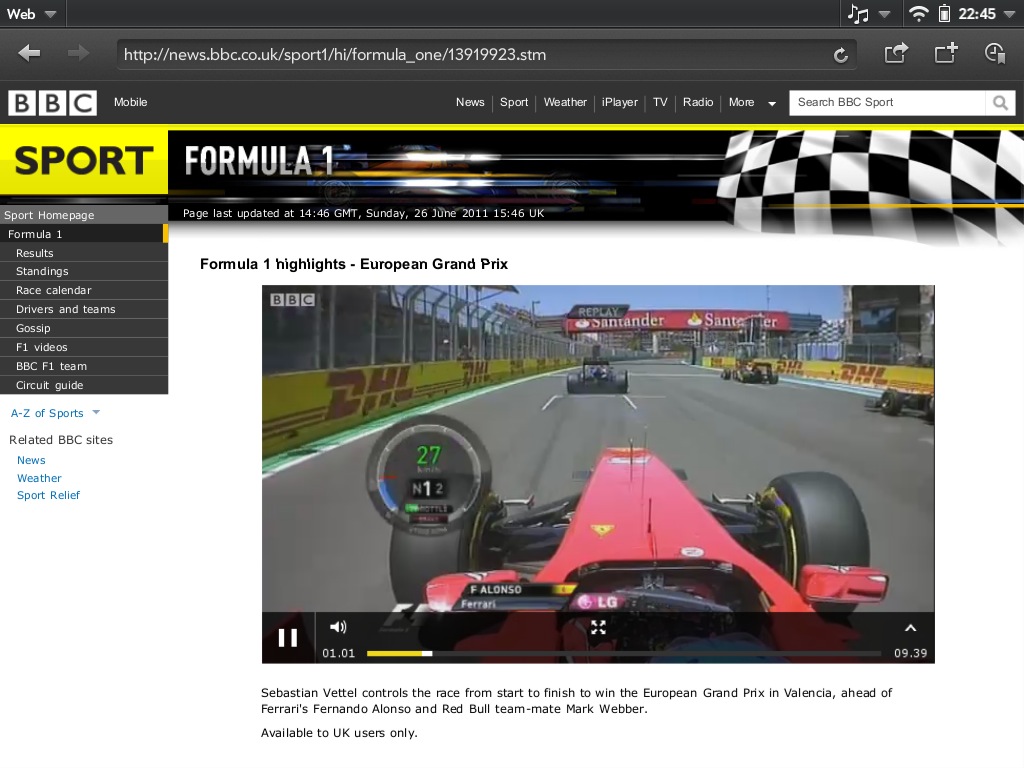The image size is (1024, 768).
Task: Open Sport Homepage in the sidebar
Action: (84, 215)
